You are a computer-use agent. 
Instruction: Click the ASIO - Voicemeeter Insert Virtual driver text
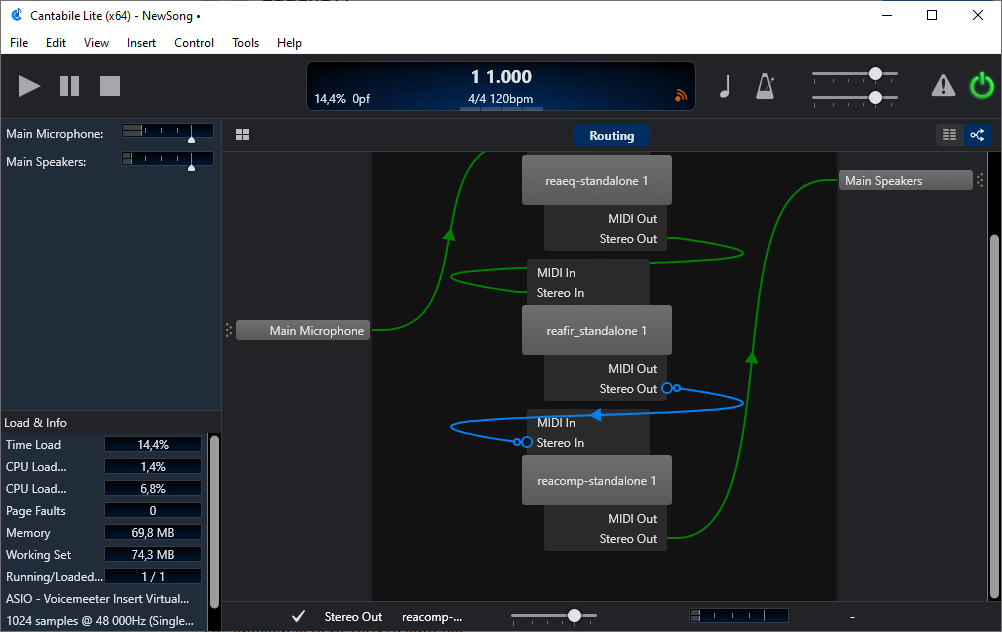98,599
